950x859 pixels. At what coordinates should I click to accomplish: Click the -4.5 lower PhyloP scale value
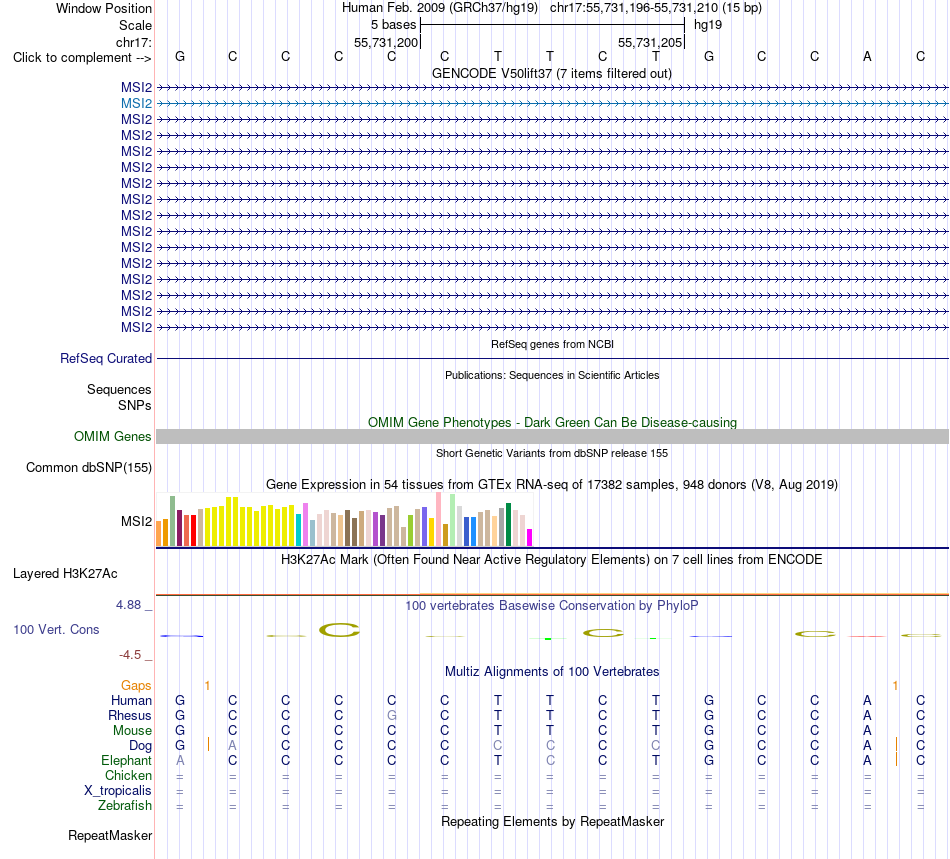pyautogui.click(x=130, y=655)
